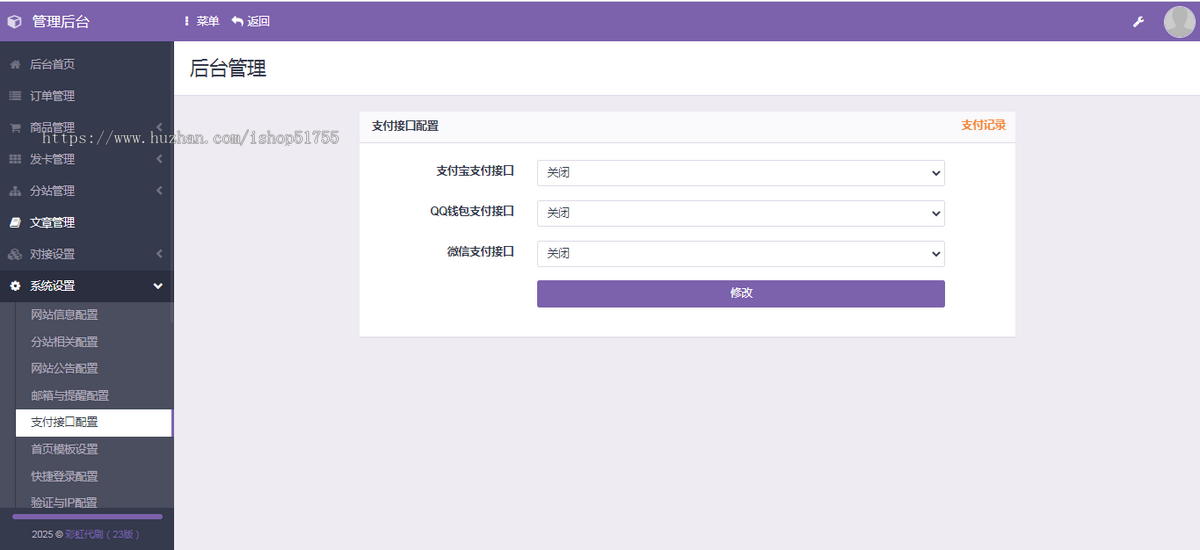Click the 商品管理 shopping cart icon
This screenshot has height=550, width=1200.
pos(15,128)
